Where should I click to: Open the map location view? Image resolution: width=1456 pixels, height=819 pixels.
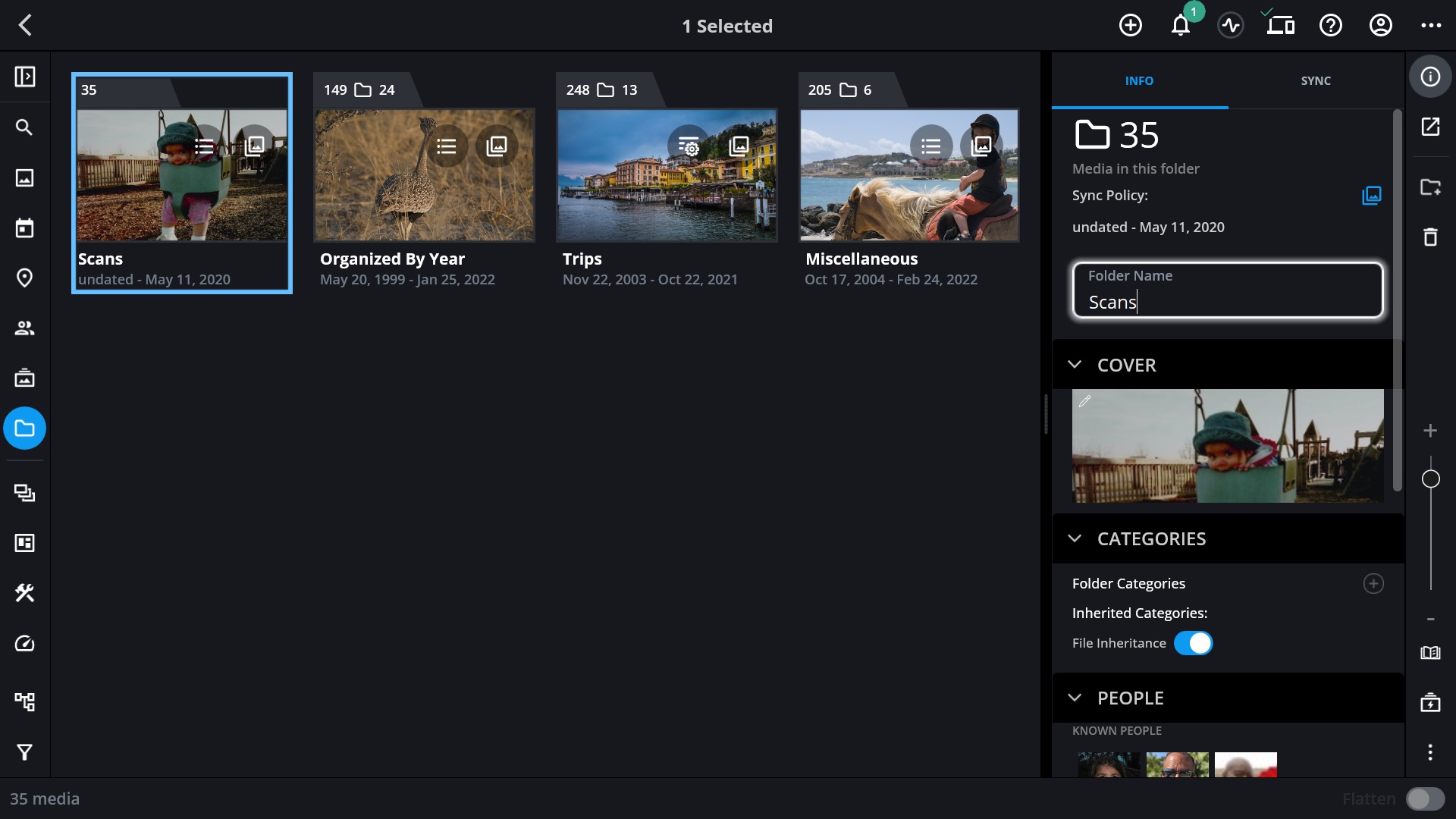coord(25,278)
